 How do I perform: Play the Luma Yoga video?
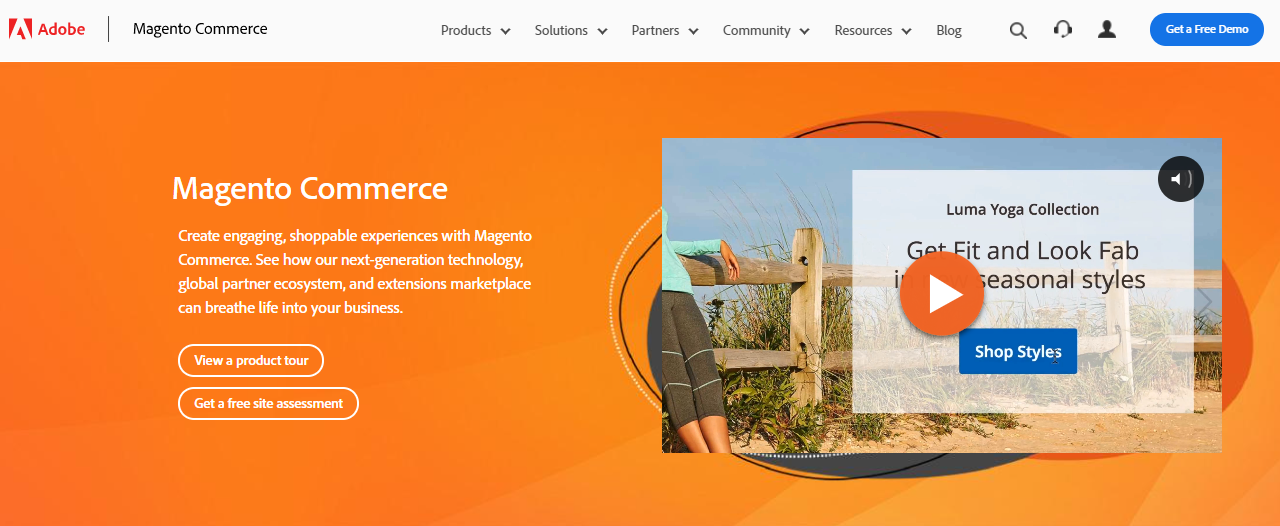942,293
